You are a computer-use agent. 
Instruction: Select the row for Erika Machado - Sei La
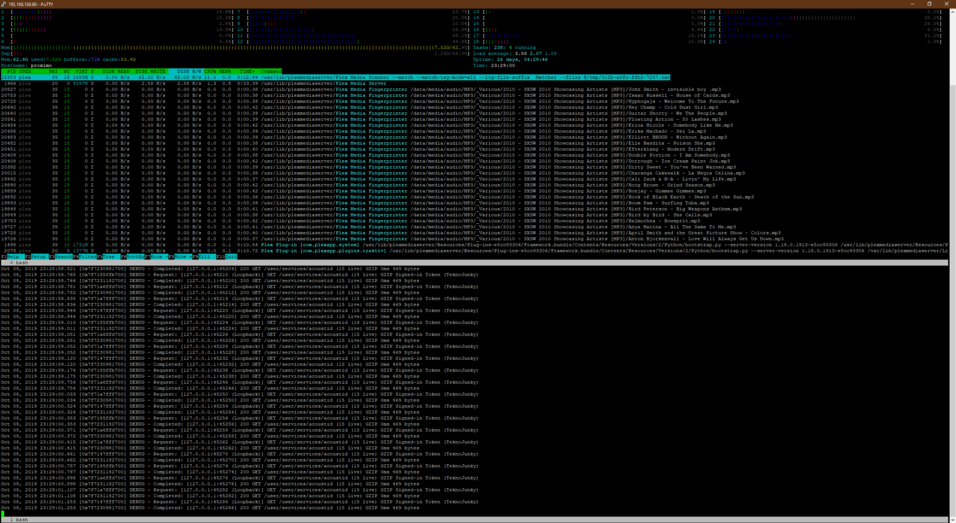[x=354, y=131]
